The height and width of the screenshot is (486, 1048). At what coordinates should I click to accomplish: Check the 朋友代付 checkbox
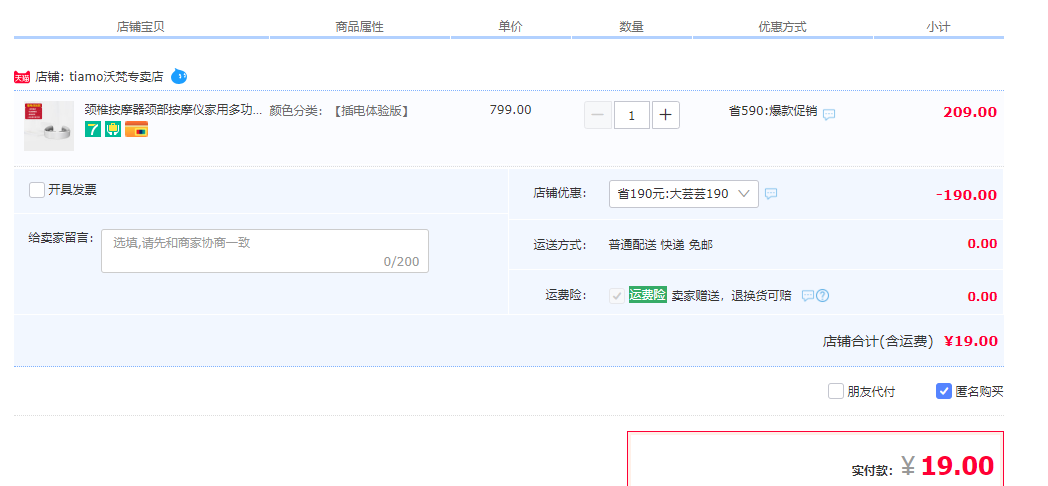coord(835,391)
